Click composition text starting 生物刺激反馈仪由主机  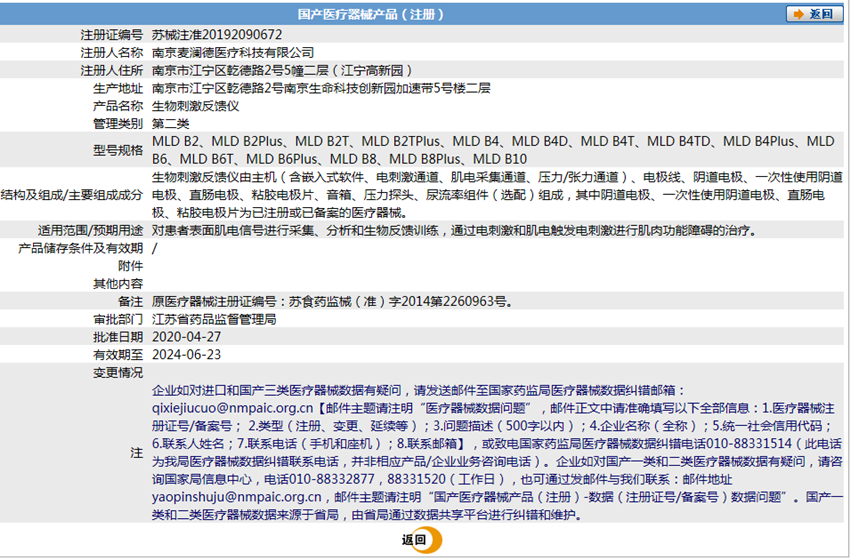tap(497, 195)
